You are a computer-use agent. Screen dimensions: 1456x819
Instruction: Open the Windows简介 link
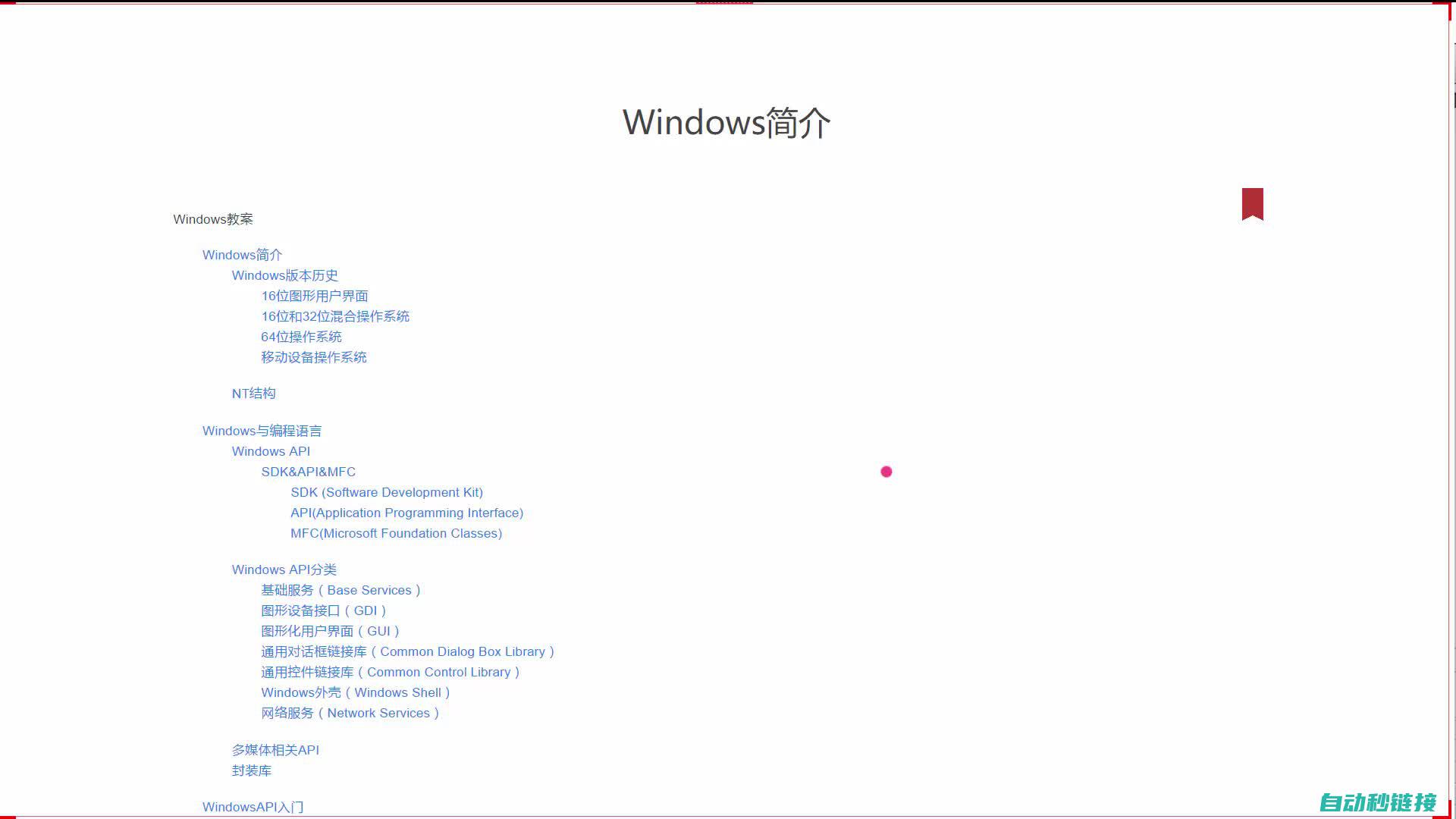(x=242, y=255)
